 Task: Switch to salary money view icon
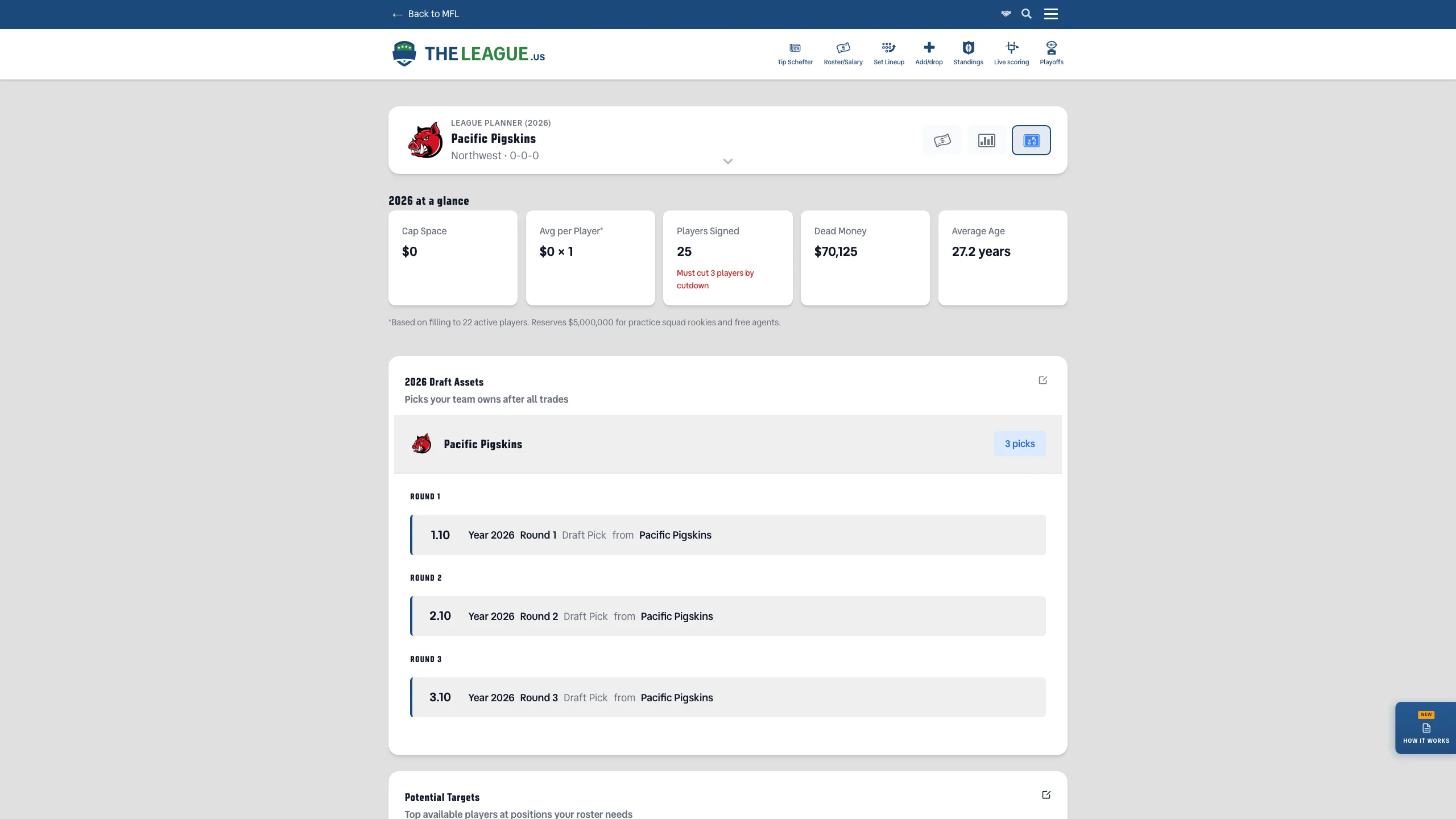pos(942,140)
